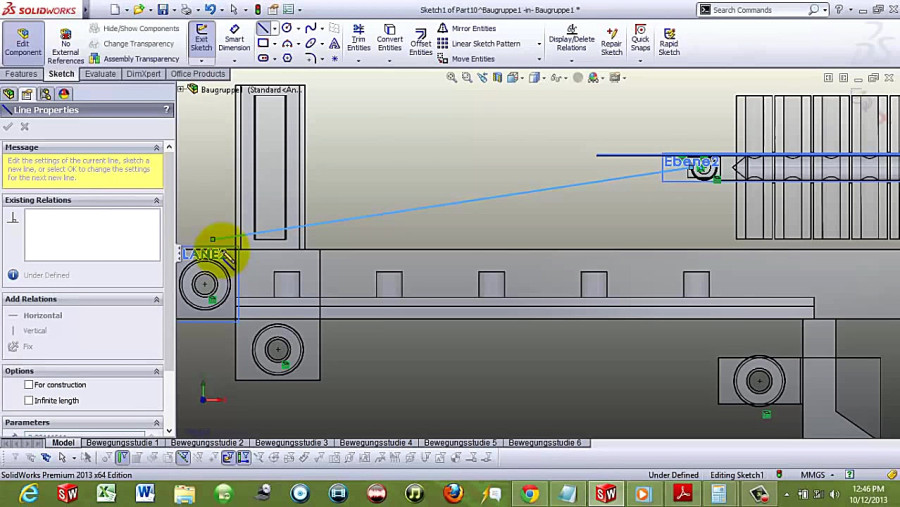Open Microsoft Word from the taskbar
900x507 pixels.
145,493
